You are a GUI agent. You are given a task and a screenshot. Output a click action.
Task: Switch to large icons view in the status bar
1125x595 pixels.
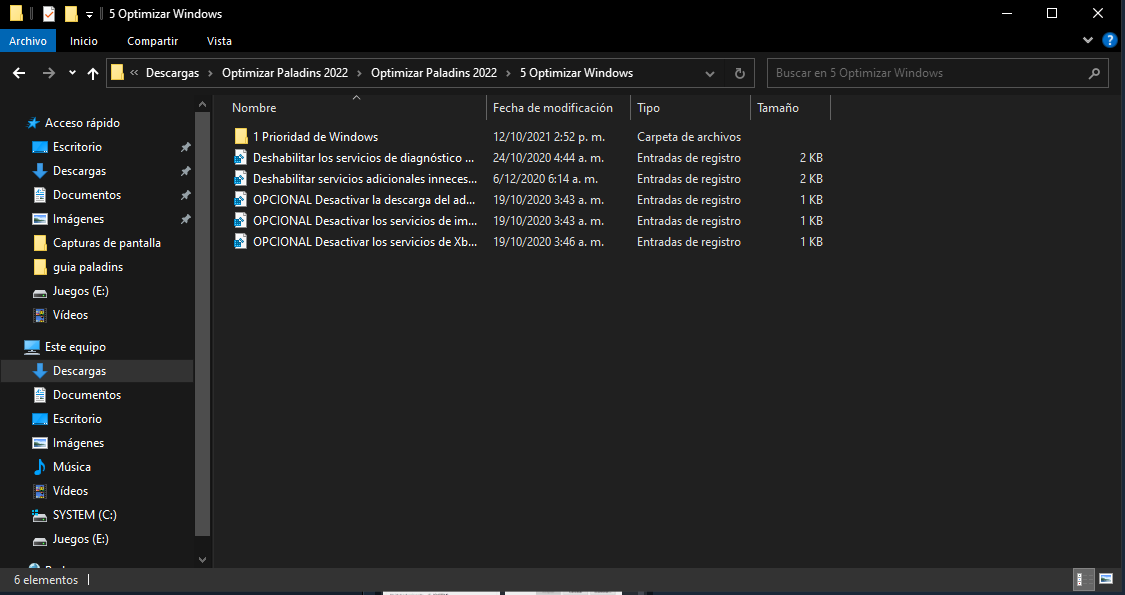pyautogui.click(x=1105, y=579)
